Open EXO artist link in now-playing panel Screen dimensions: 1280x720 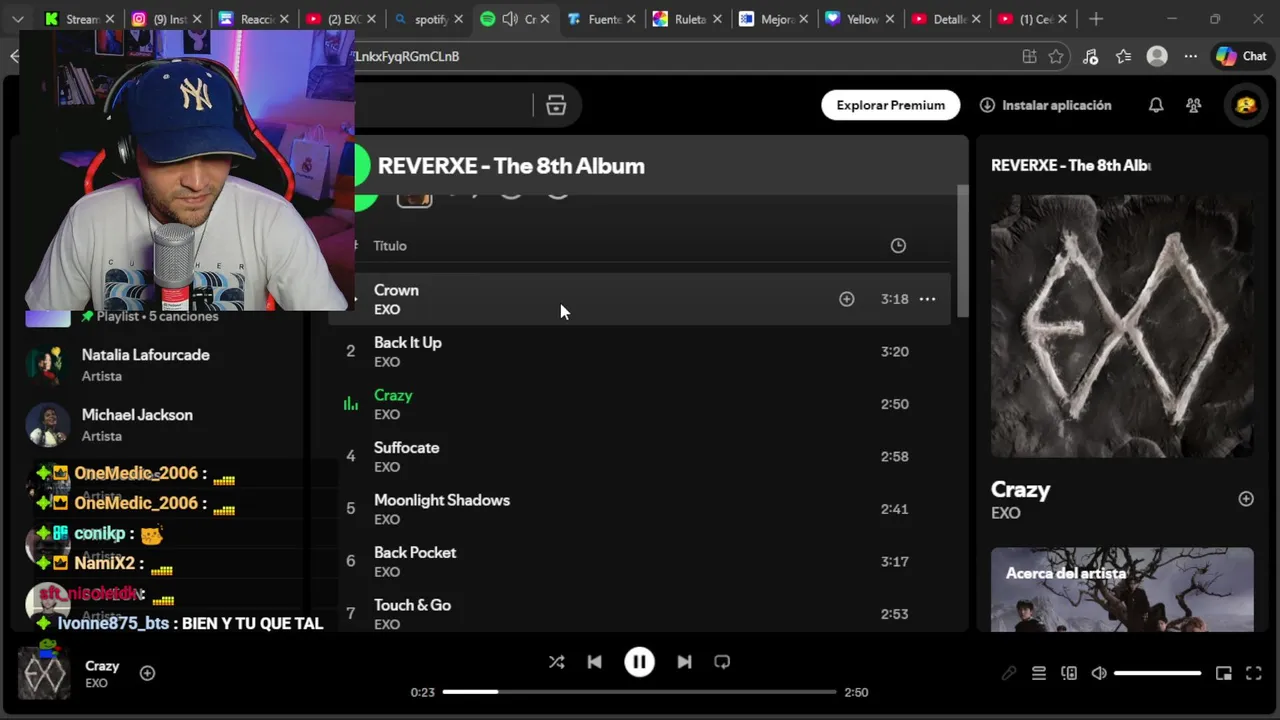click(x=1006, y=513)
